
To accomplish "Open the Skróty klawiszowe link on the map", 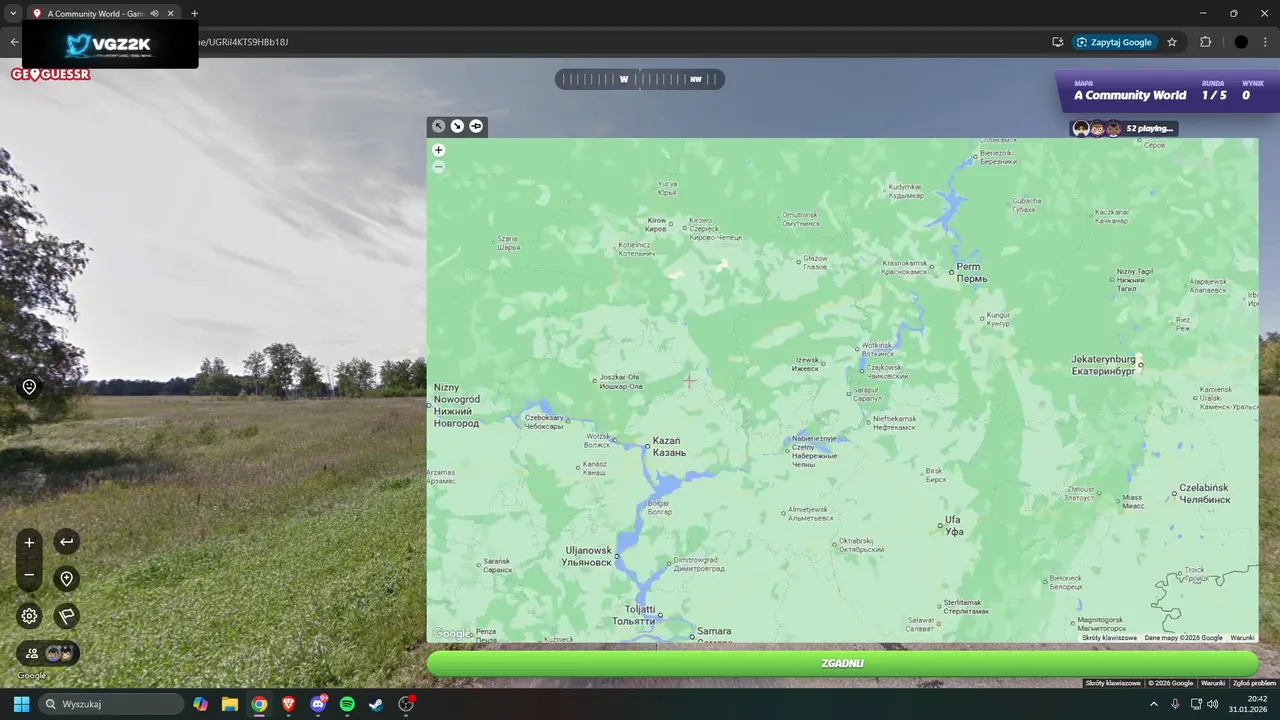I will point(1109,637).
